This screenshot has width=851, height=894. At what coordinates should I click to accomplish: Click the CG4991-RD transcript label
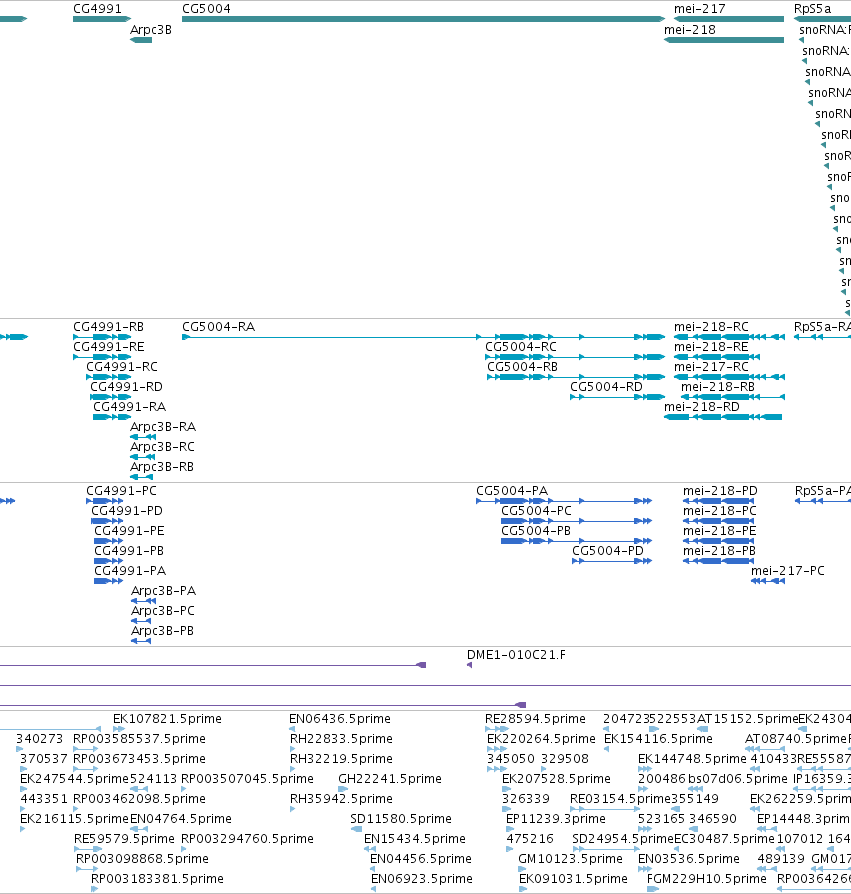click(126, 387)
